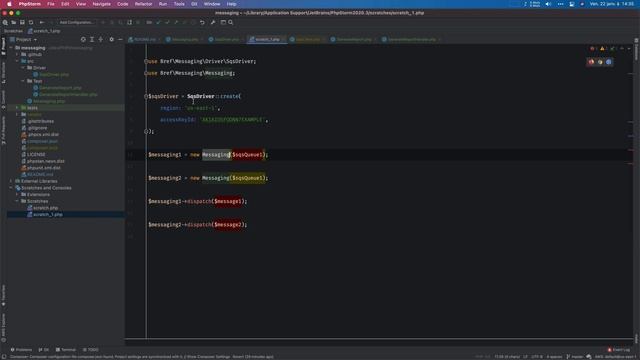640x360 pixels.
Task: Collapse the Scratches and Consoles node
Action: pyautogui.click(x=11, y=188)
